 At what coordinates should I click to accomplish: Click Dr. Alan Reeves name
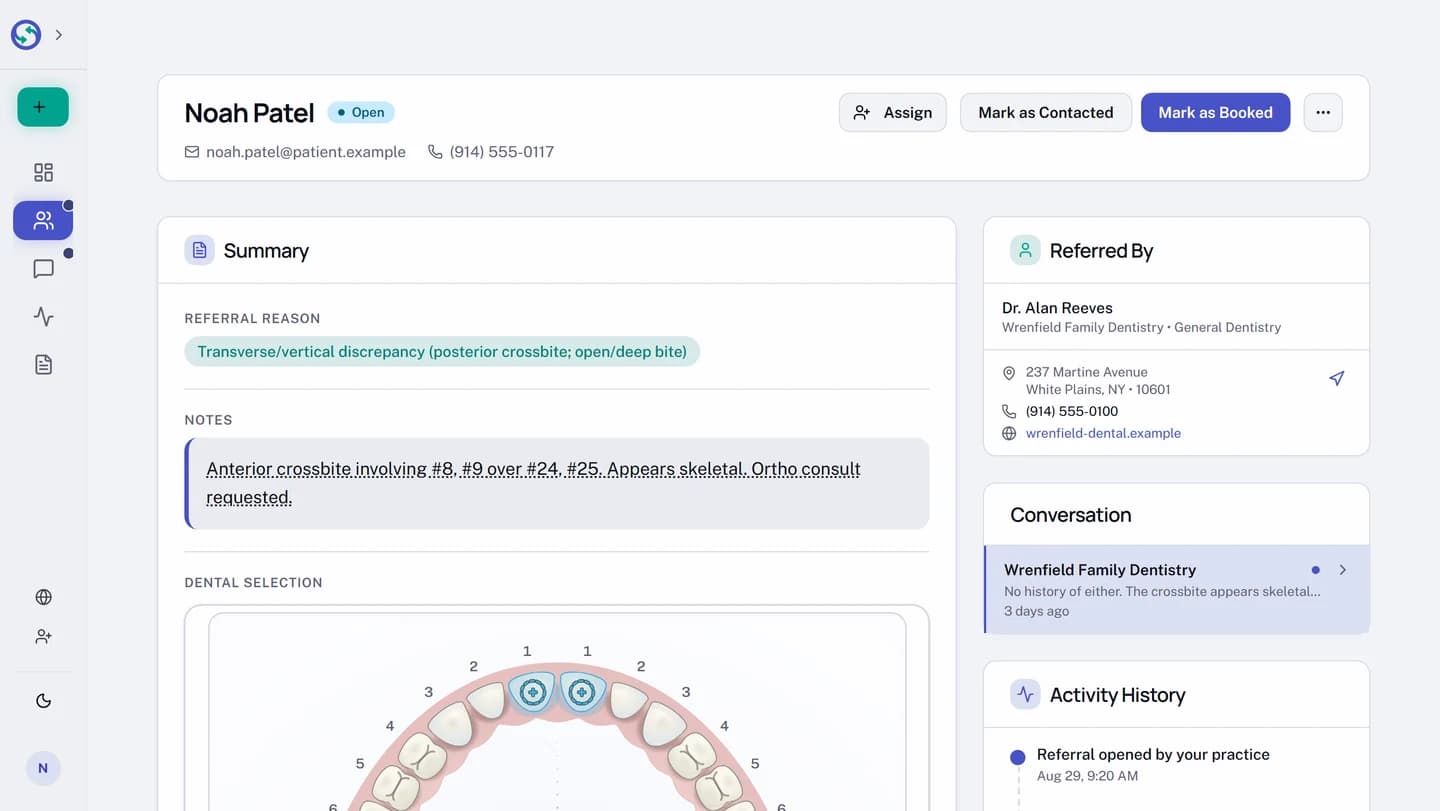1057,308
